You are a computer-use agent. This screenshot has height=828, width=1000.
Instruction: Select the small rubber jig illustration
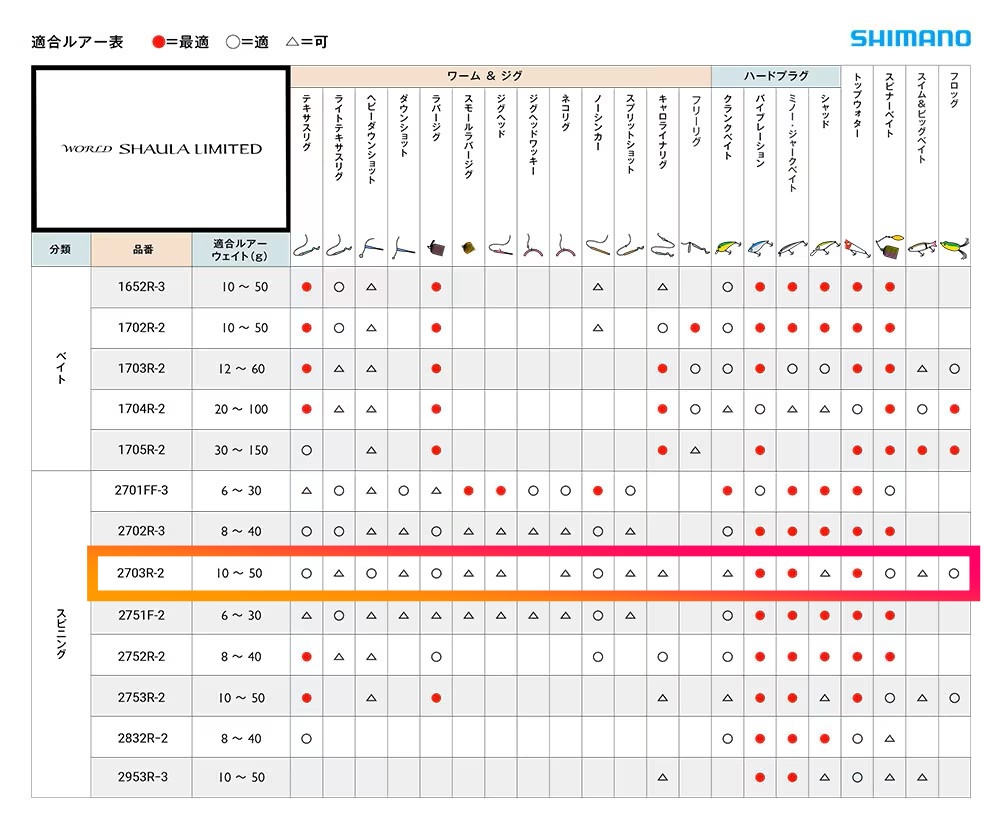coord(468,248)
